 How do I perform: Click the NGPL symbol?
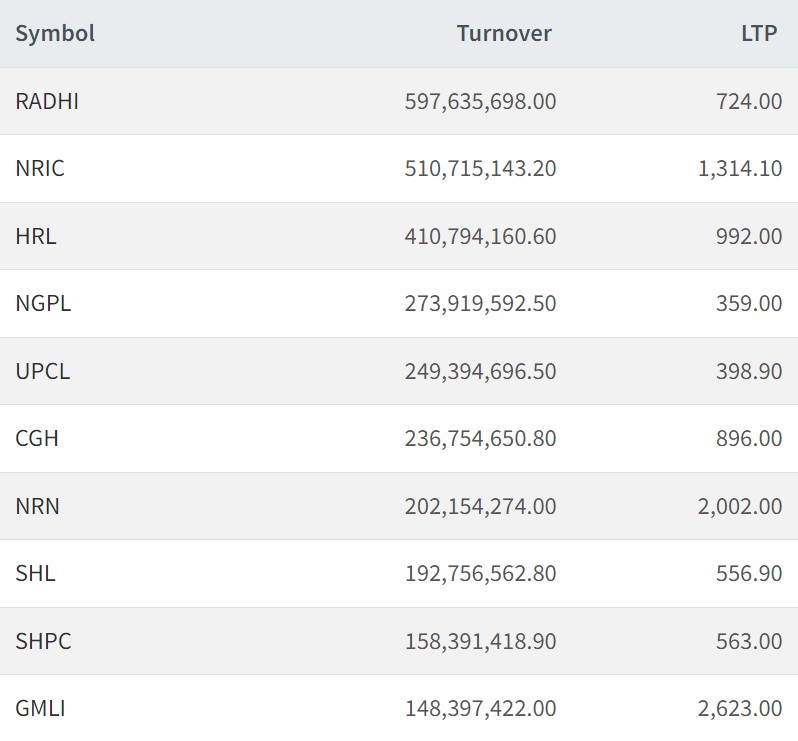pyautogui.click(x=43, y=303)
